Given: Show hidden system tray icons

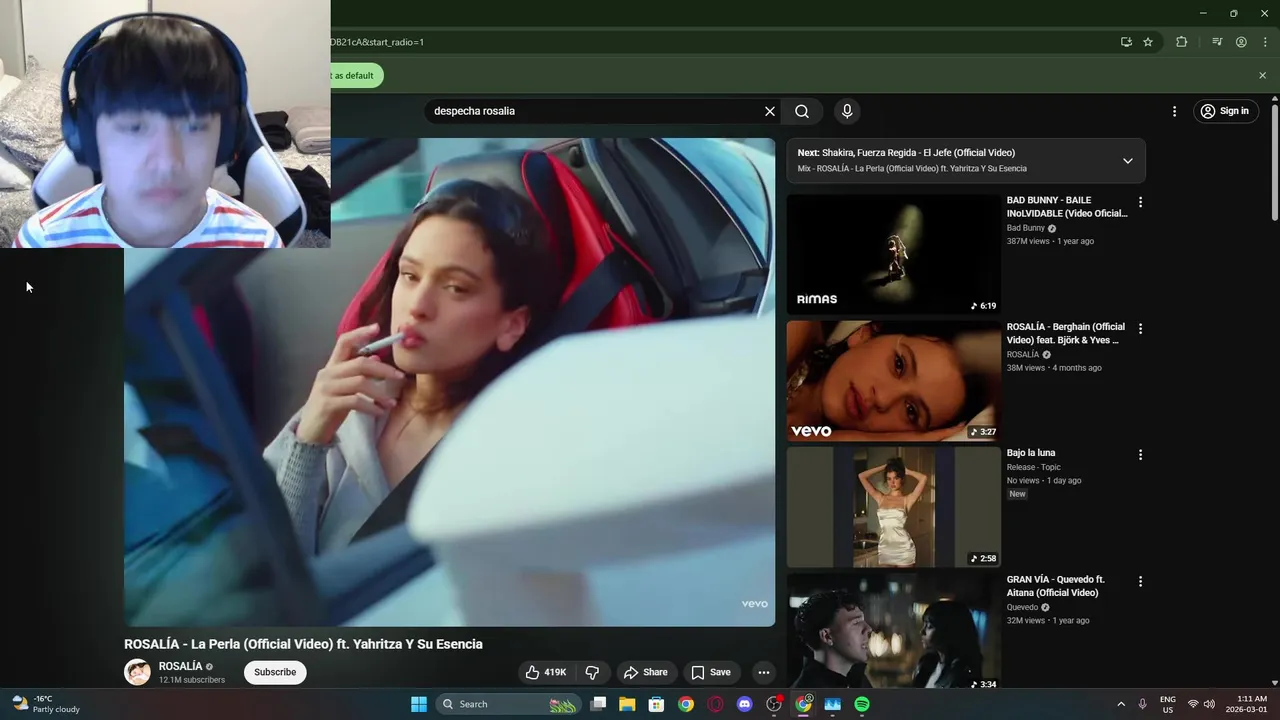Looking at the screenshot, I should click(x=1121, y=704).
